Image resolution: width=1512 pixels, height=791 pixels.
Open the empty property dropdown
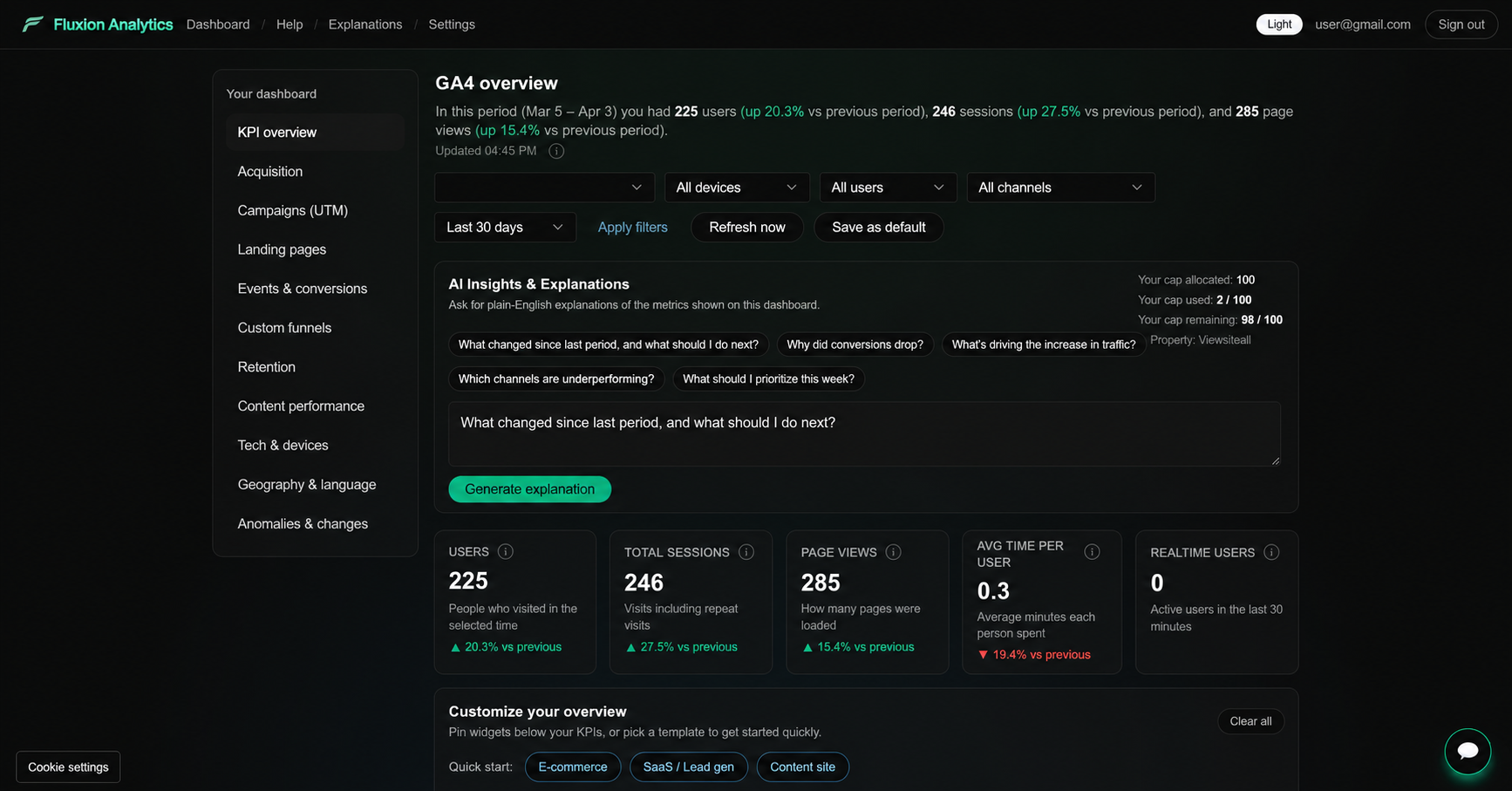pos(545,188)
